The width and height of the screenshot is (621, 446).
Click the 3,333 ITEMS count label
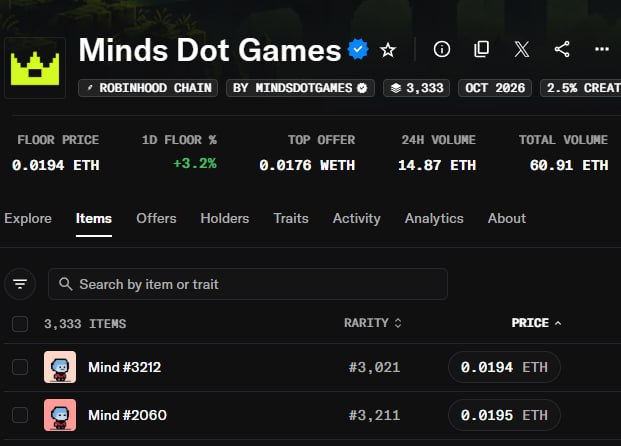point(85,324)
